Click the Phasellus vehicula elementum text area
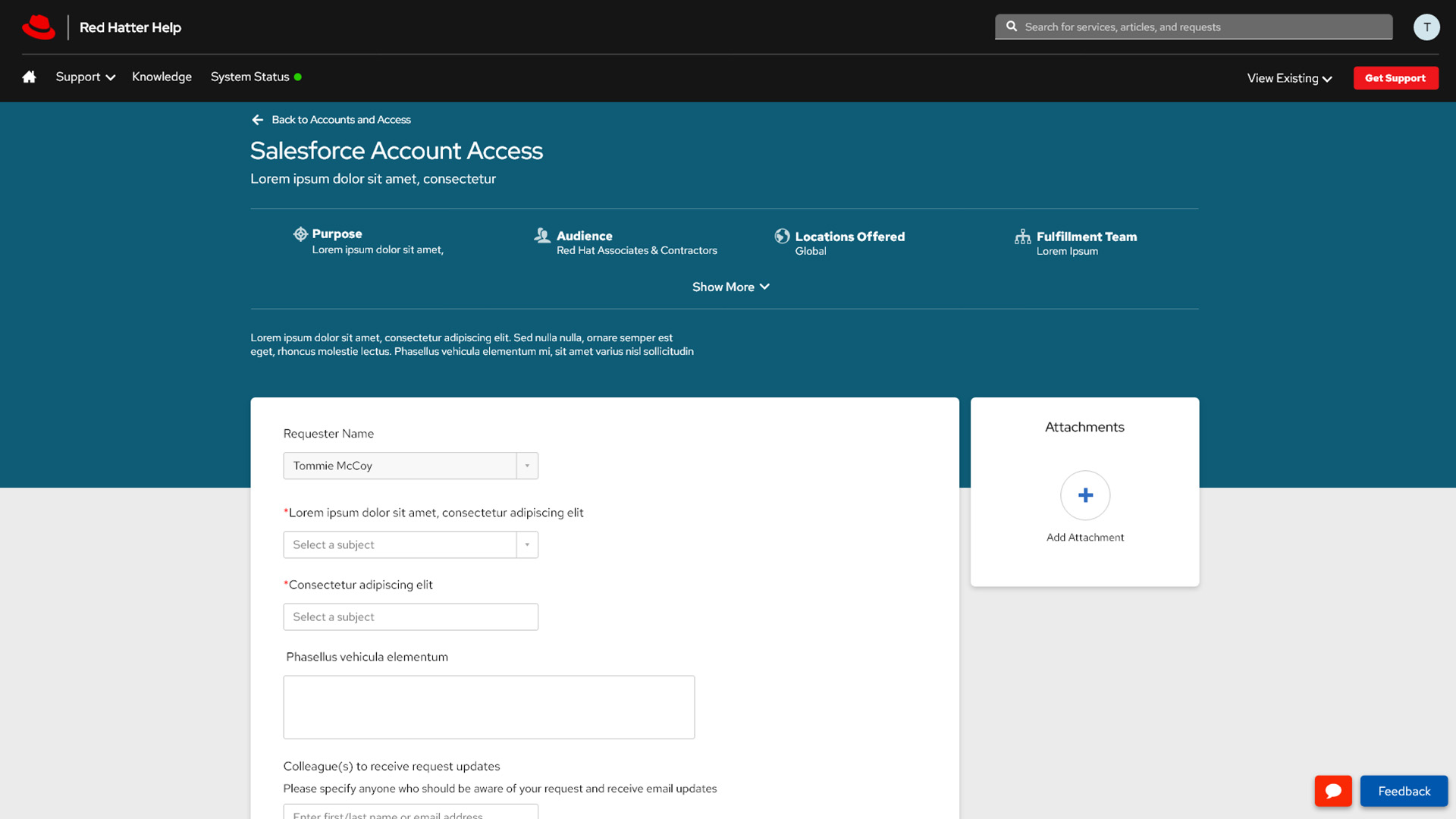1456x819 pixels. pos(488,707)
